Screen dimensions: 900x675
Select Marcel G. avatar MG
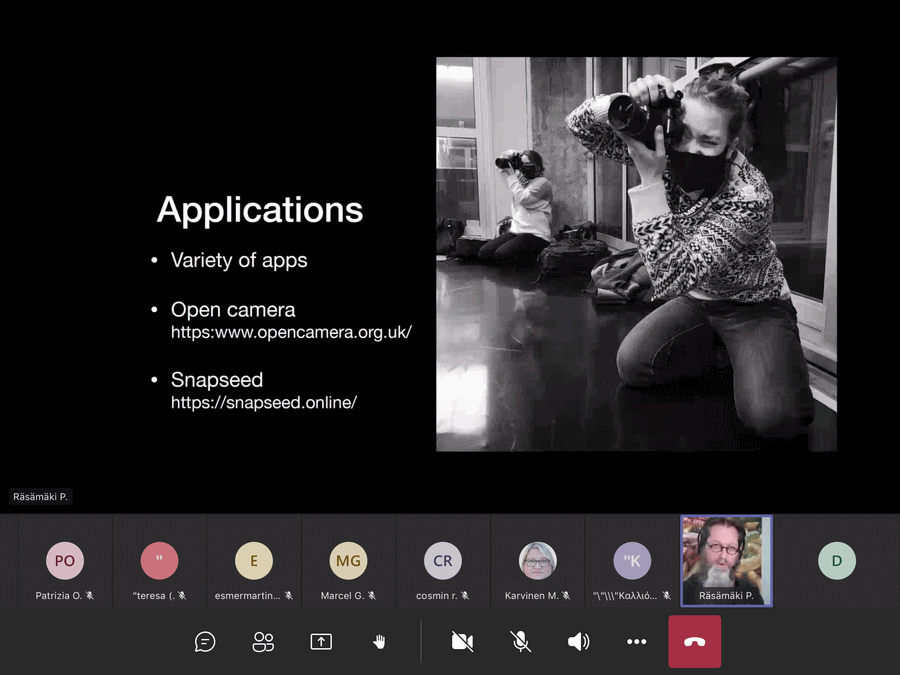(x=348, y=561)
